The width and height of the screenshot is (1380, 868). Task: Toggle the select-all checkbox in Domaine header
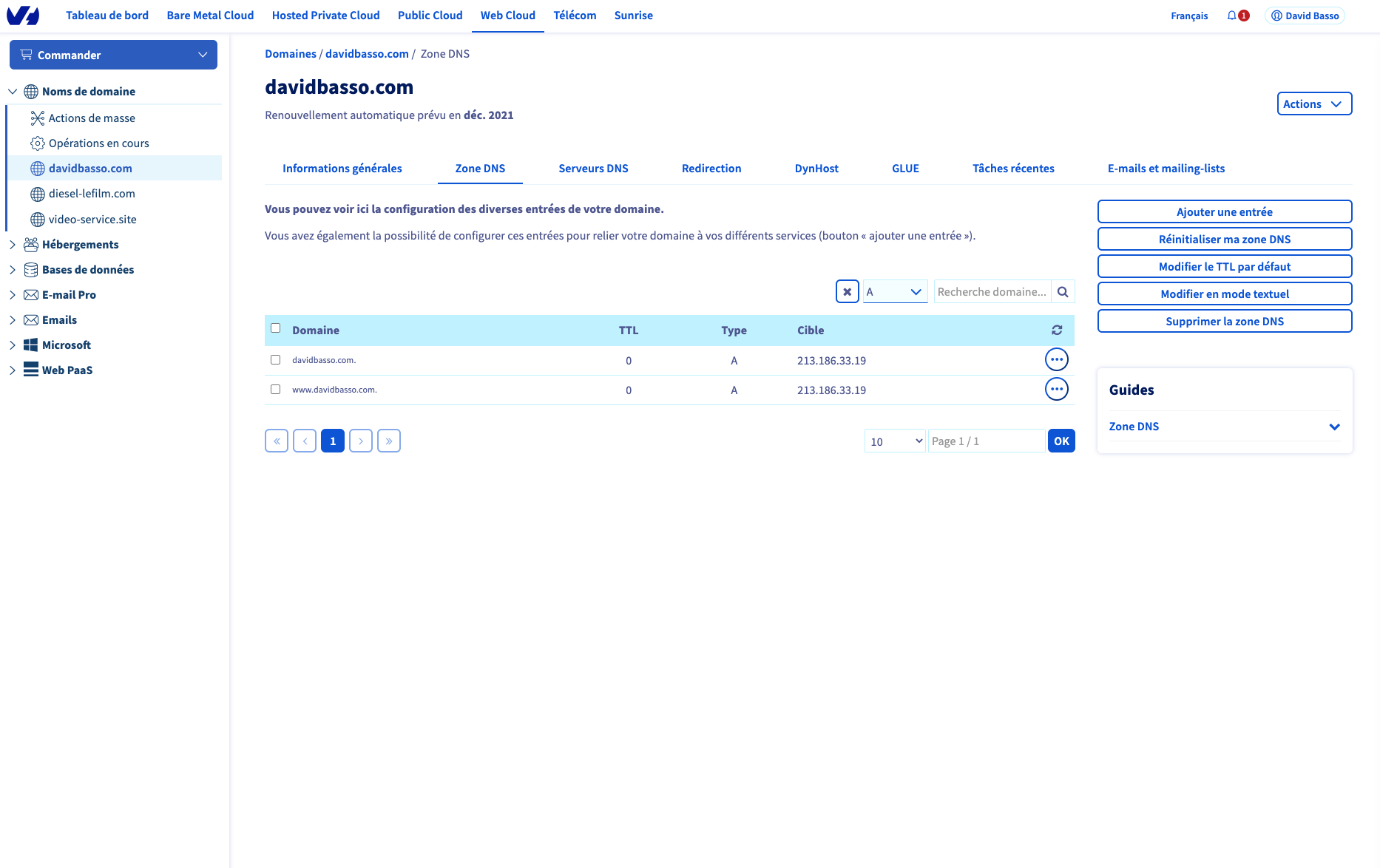(x=276, y=328)
